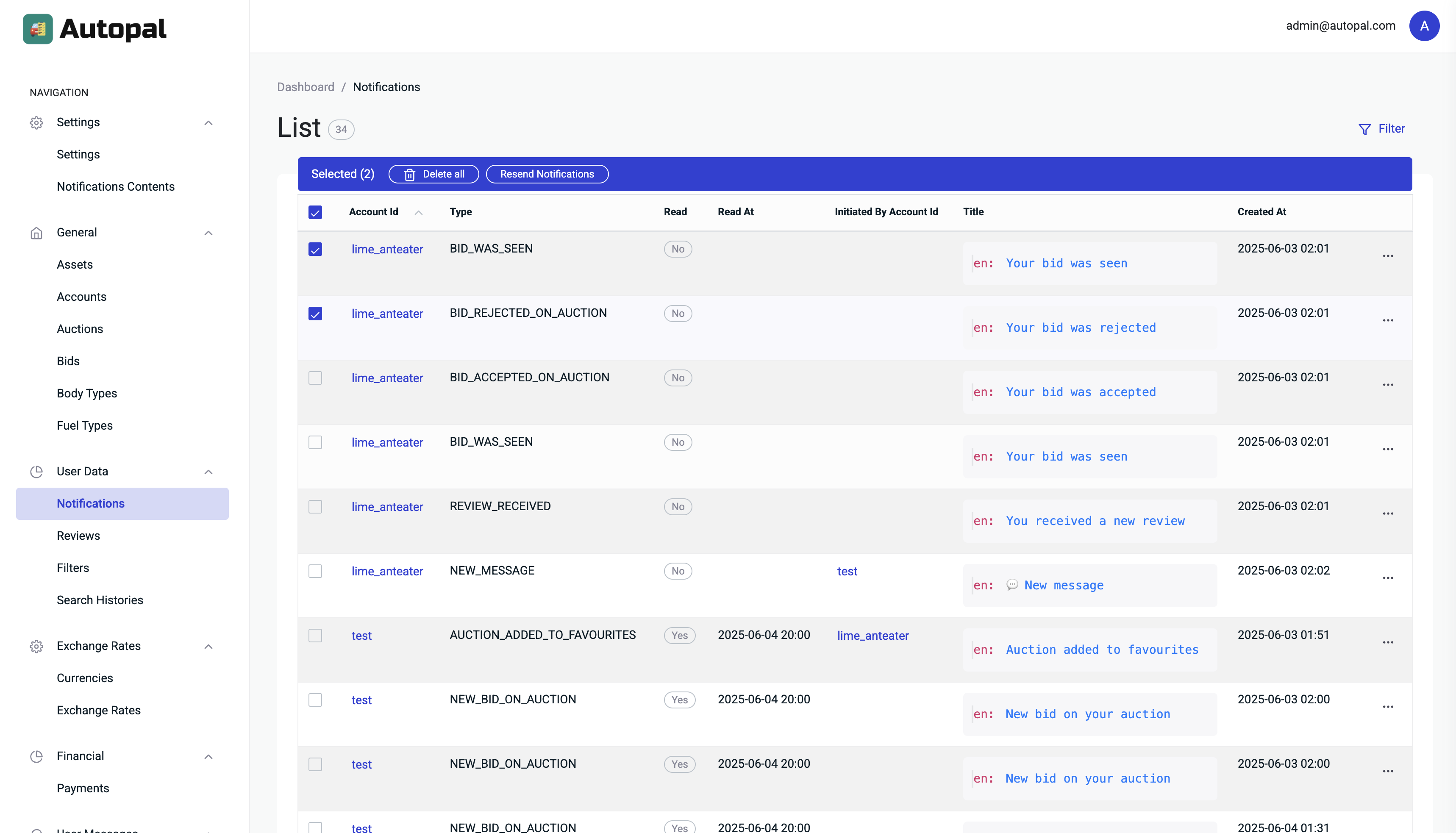Open Fuel Types in the sidebar
This screenshot has width=1456, height=833.
85,426
